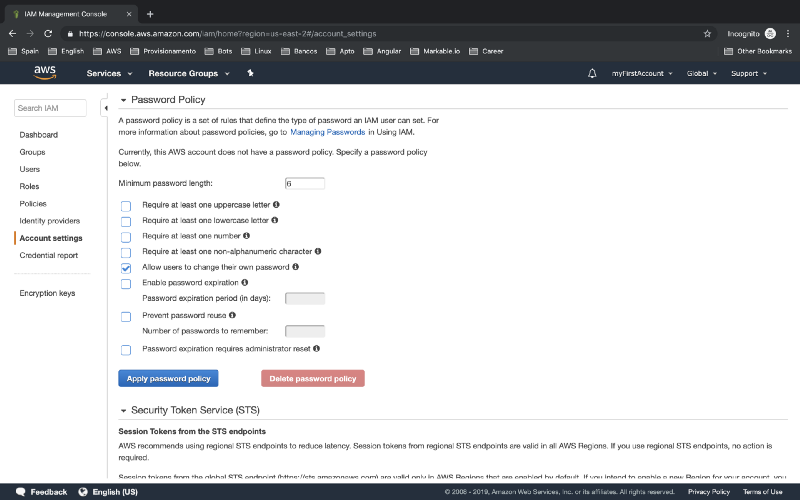Open the Spain bookmarks folder
The width and height of the screenshot is (800, 500).
click(23, 51)
